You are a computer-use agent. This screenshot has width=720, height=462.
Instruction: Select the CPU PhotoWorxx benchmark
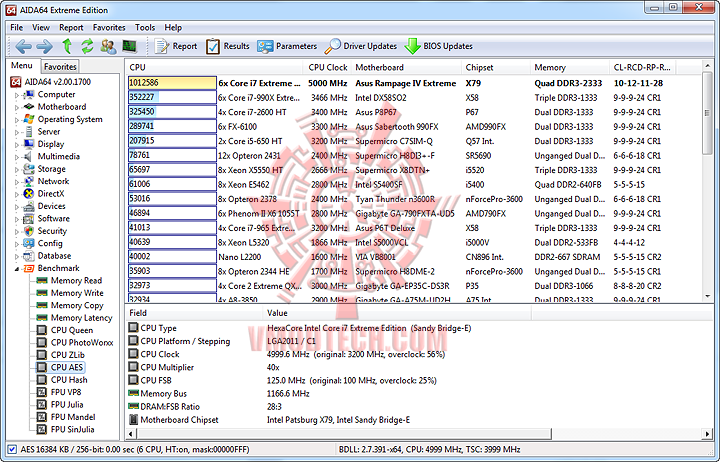[75, 343]
